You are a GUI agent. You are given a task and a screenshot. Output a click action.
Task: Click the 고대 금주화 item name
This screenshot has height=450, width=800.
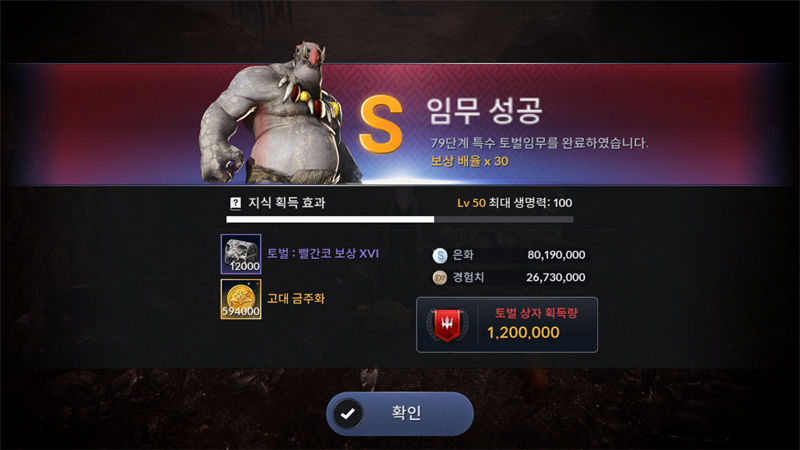click(296, 298)
